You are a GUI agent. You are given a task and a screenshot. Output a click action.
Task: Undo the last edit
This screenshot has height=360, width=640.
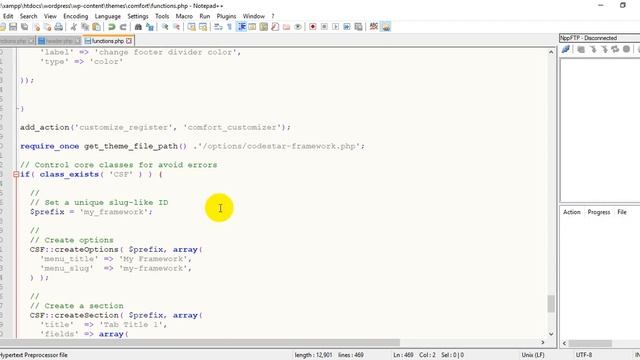click(111, 27)
